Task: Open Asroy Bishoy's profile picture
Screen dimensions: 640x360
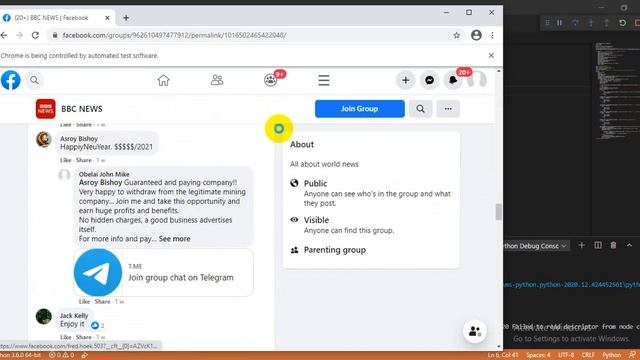Action: click(44, 139)
